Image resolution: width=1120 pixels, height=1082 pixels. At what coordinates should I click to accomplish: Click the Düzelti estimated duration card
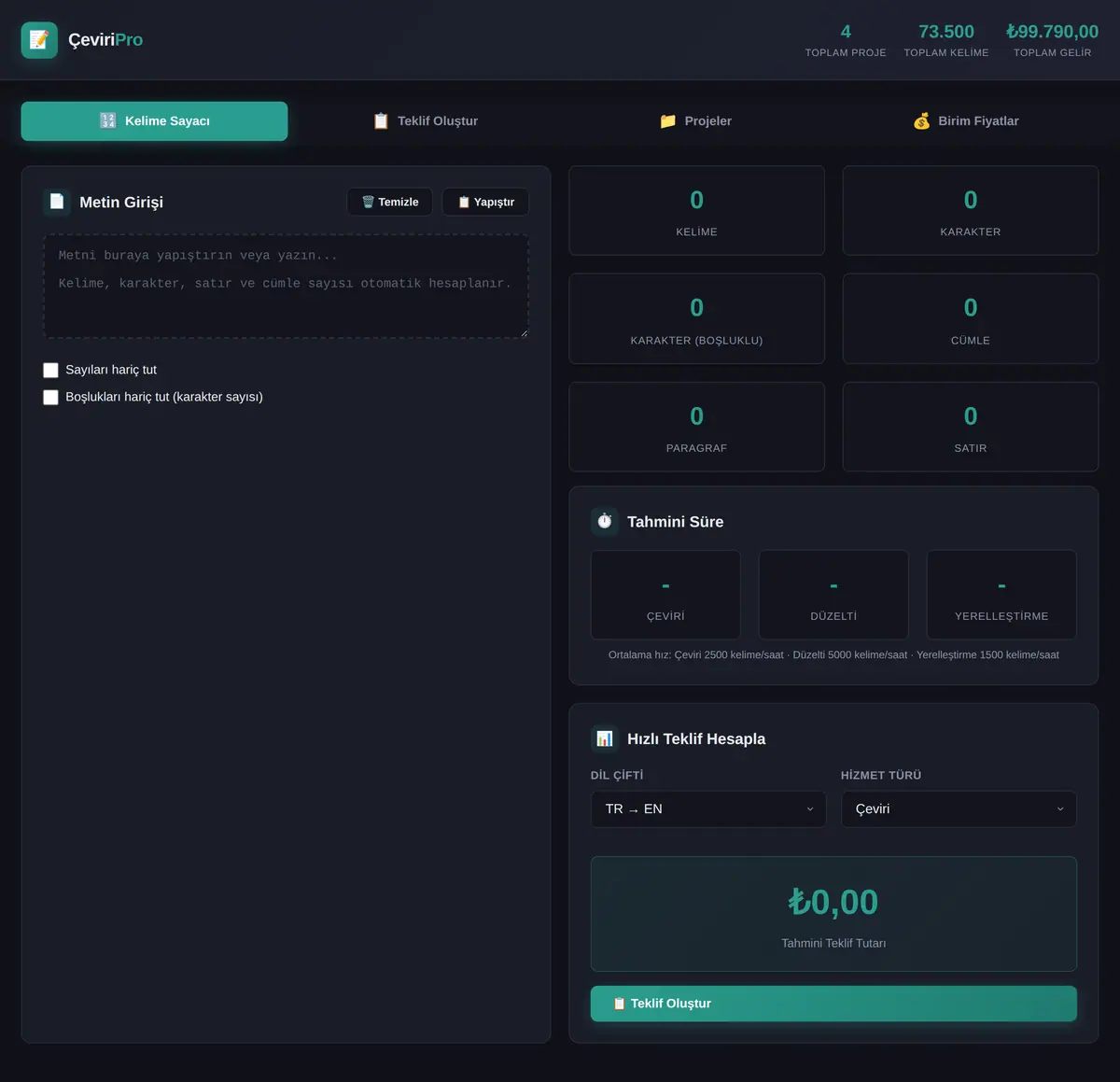[x=833, y=595]
